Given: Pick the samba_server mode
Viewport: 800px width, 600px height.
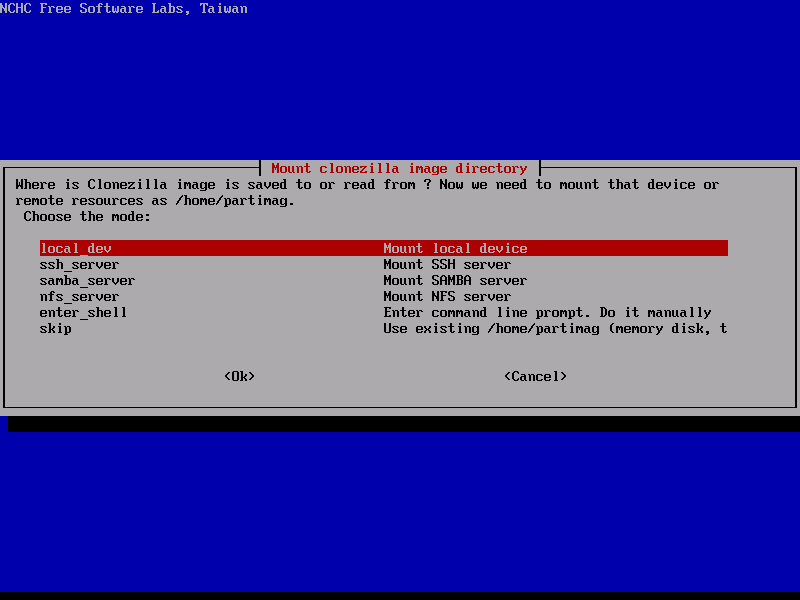Looking at the screenshot, I should point(87,280).
